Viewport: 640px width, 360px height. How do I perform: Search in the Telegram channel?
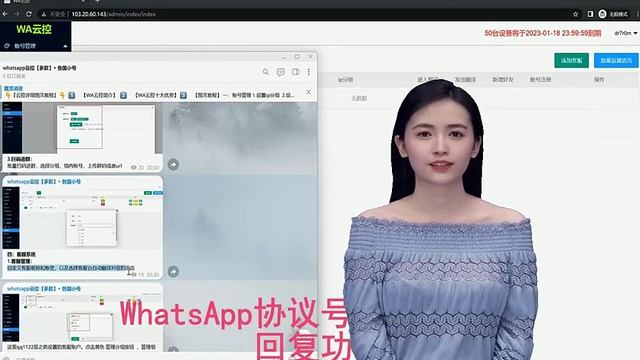(266, 72)
